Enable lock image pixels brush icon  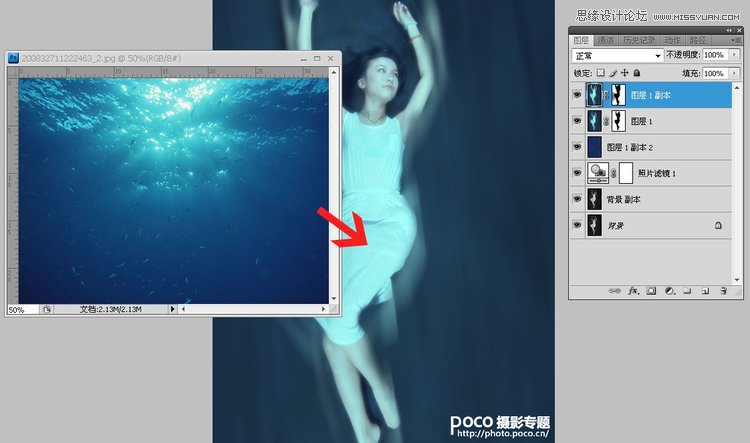pos(613,73)
